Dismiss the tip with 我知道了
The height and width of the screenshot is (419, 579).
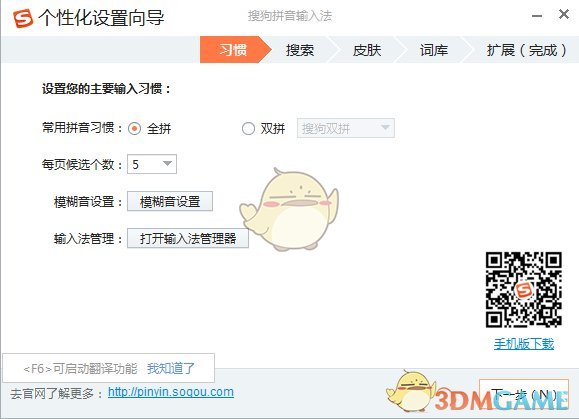(171, 368)
